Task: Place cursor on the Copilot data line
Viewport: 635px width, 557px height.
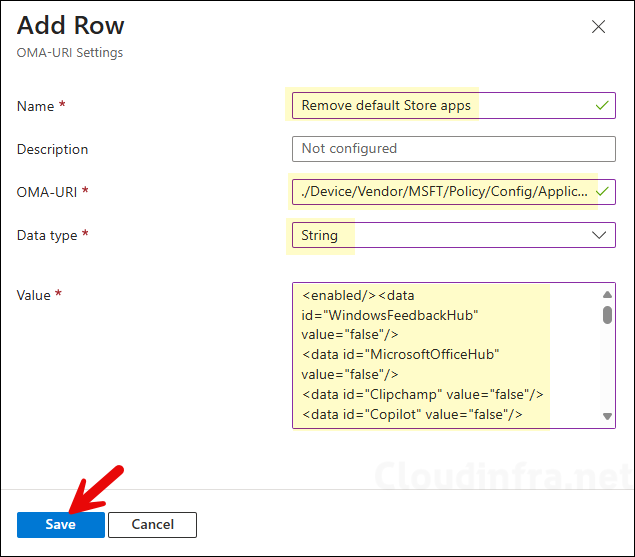Action: click(410, 414)
